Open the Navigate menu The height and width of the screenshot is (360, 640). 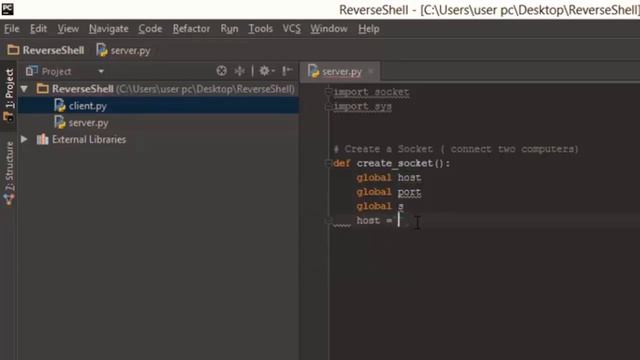click(109, 29)
